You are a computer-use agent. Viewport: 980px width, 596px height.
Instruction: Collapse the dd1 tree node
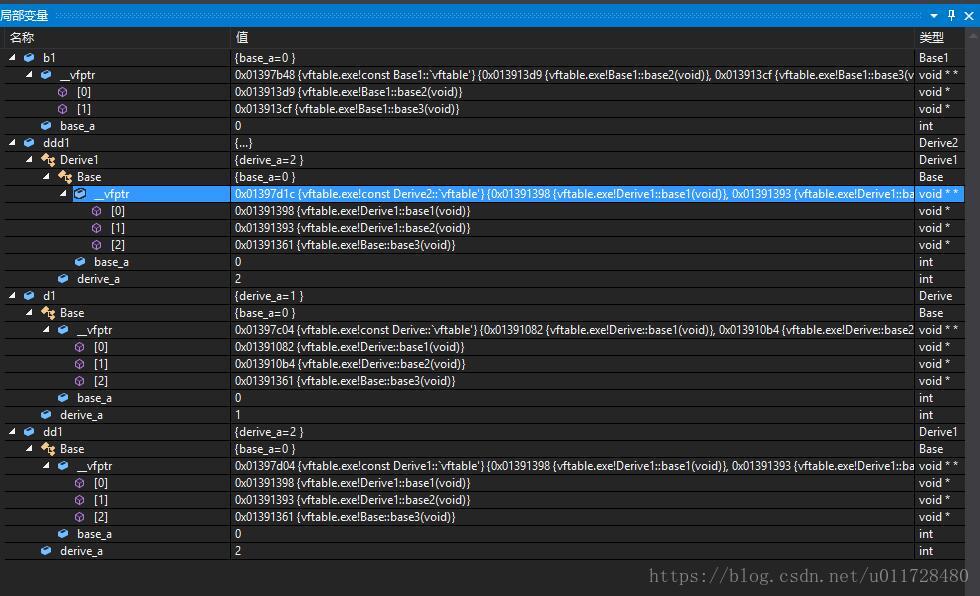13,431
